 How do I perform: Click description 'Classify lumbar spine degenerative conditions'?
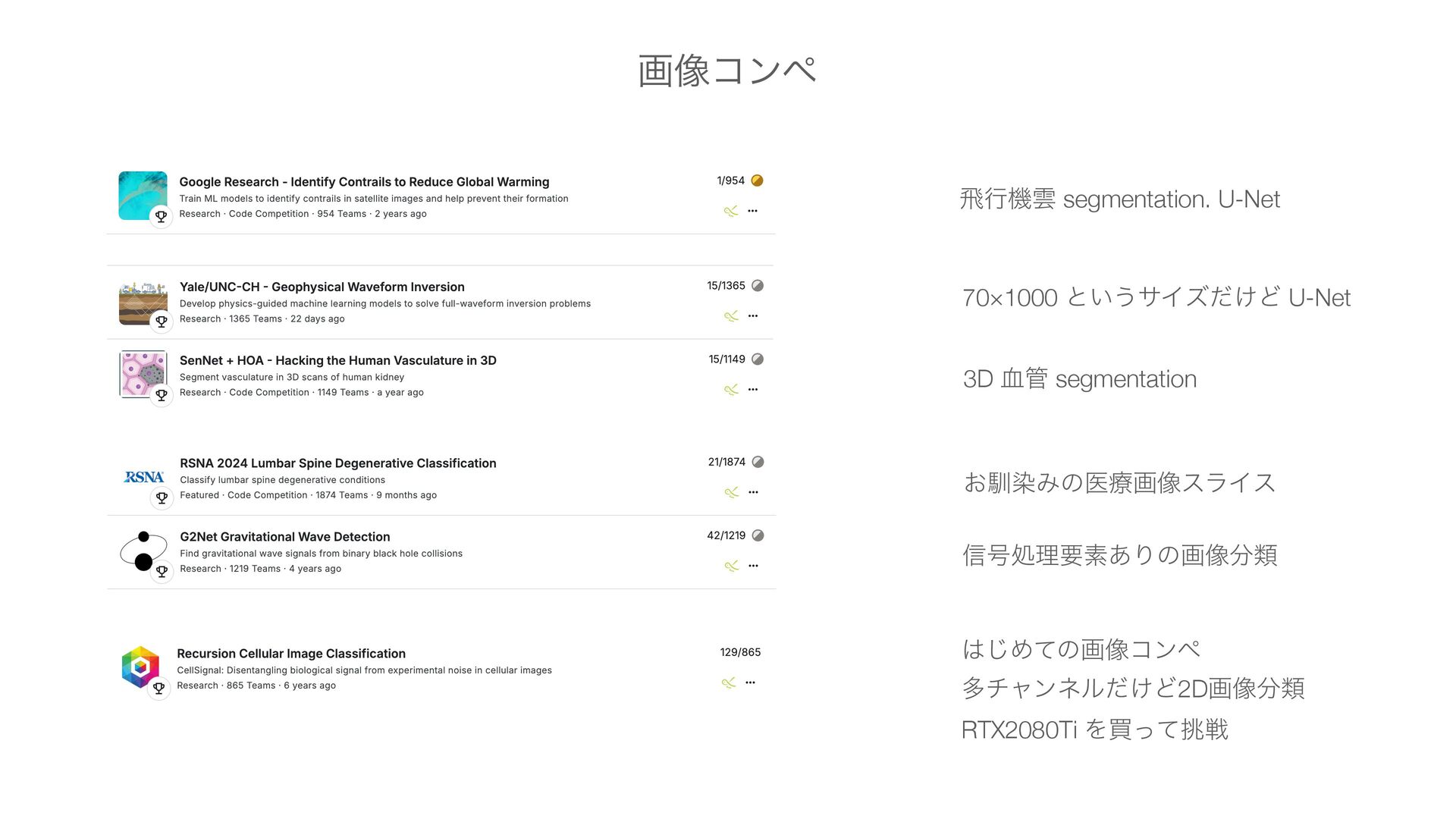282,480
